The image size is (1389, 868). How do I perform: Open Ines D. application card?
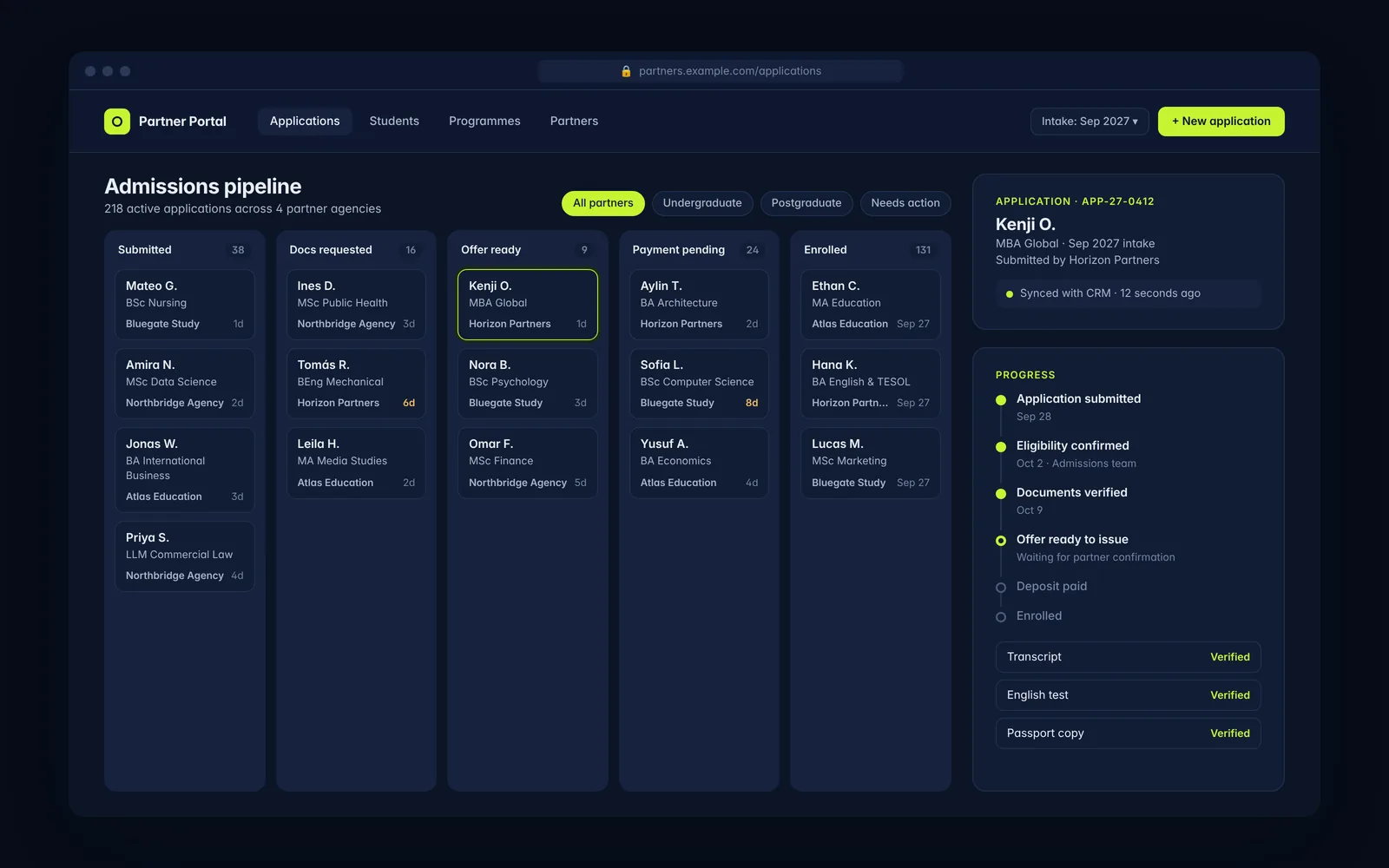click(x=356, y=305)
